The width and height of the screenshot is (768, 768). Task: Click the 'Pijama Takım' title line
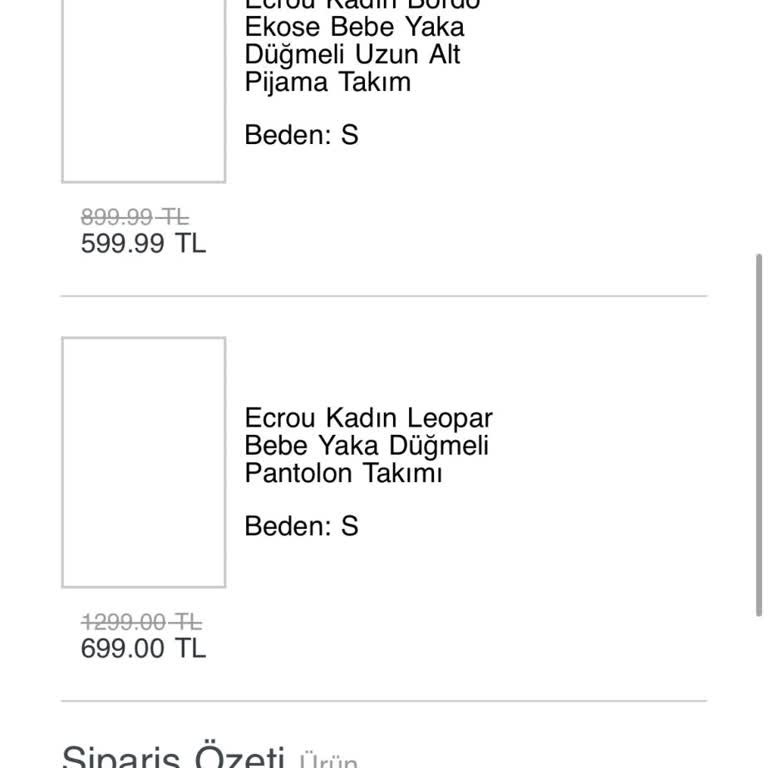pyautogui.click(x=328, y=82)
